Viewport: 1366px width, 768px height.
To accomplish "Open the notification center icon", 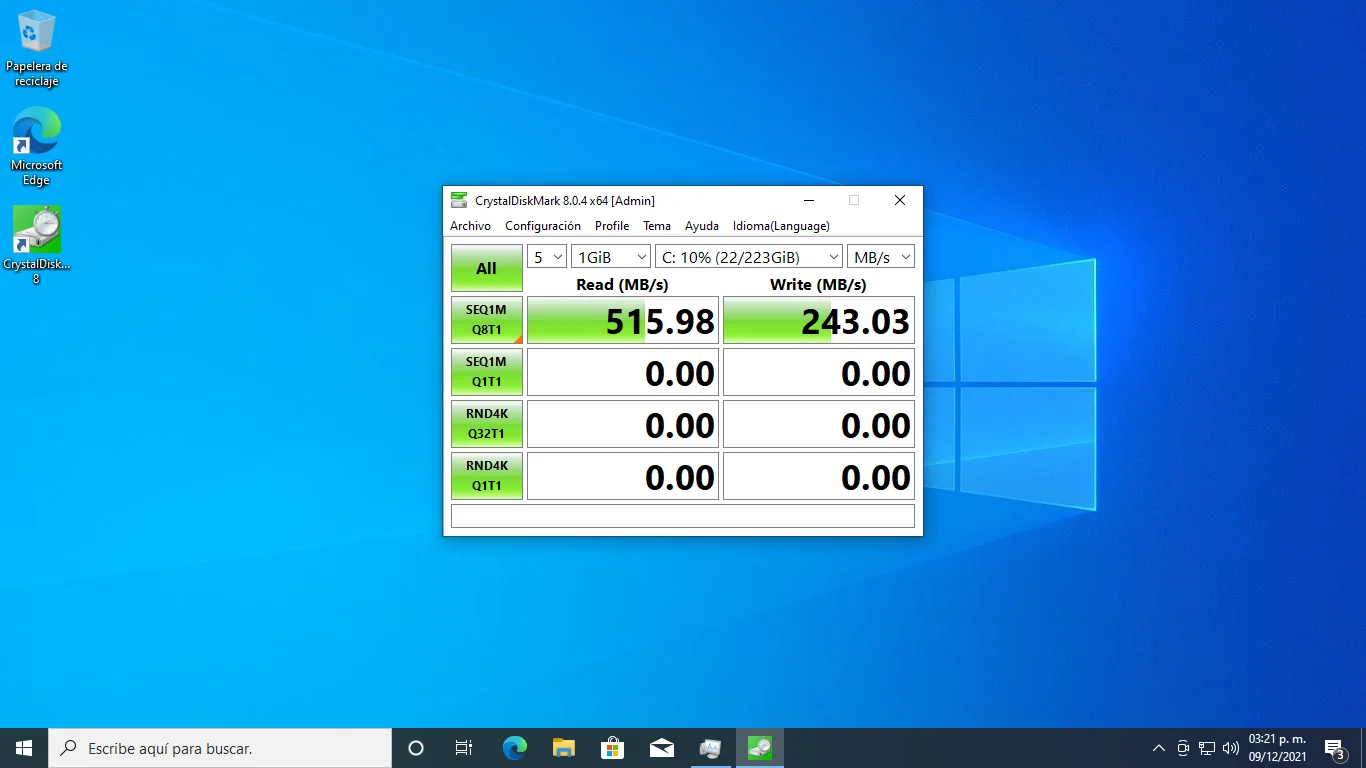I will click(x=1334, y=748).
